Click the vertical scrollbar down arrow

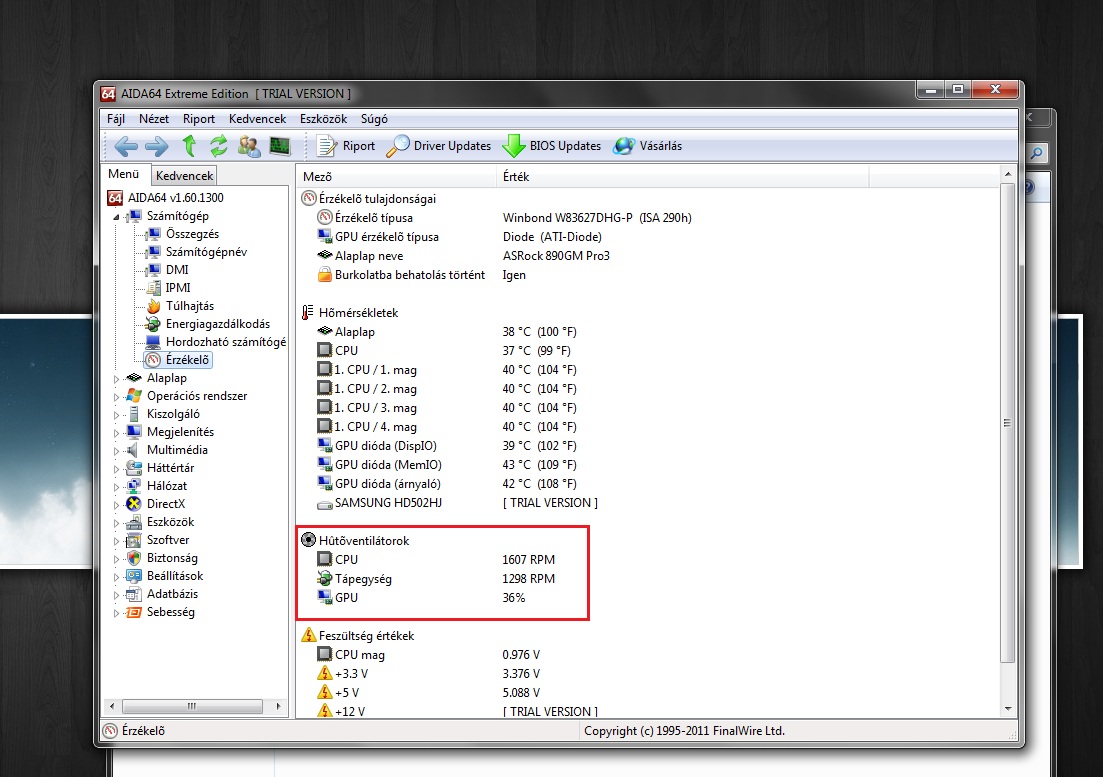[1007, 709]
